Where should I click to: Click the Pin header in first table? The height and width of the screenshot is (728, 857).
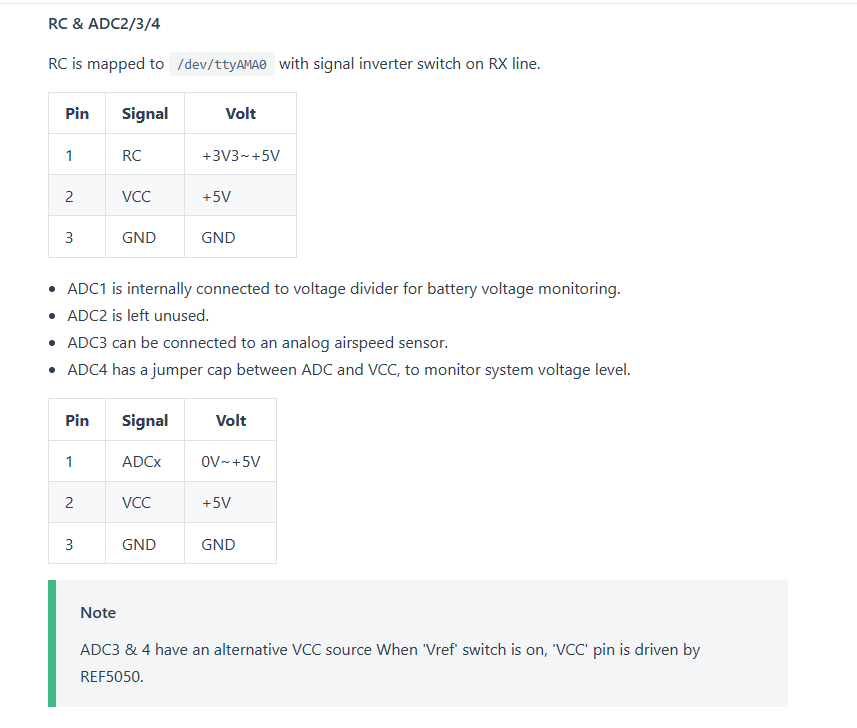click(x=77, y=113)
